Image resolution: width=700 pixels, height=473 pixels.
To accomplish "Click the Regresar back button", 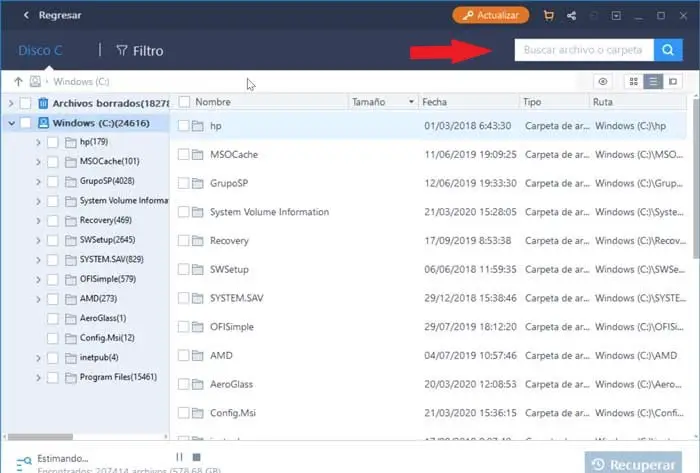I will tap(60, 15).
